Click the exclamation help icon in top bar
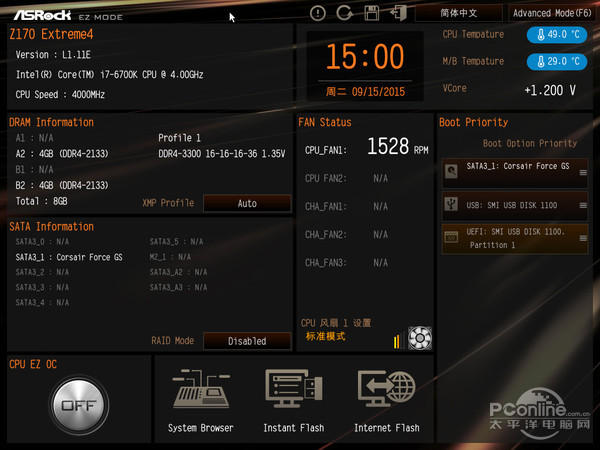The width and height of the screenshot is (600, 450). (x=318, y=13)
